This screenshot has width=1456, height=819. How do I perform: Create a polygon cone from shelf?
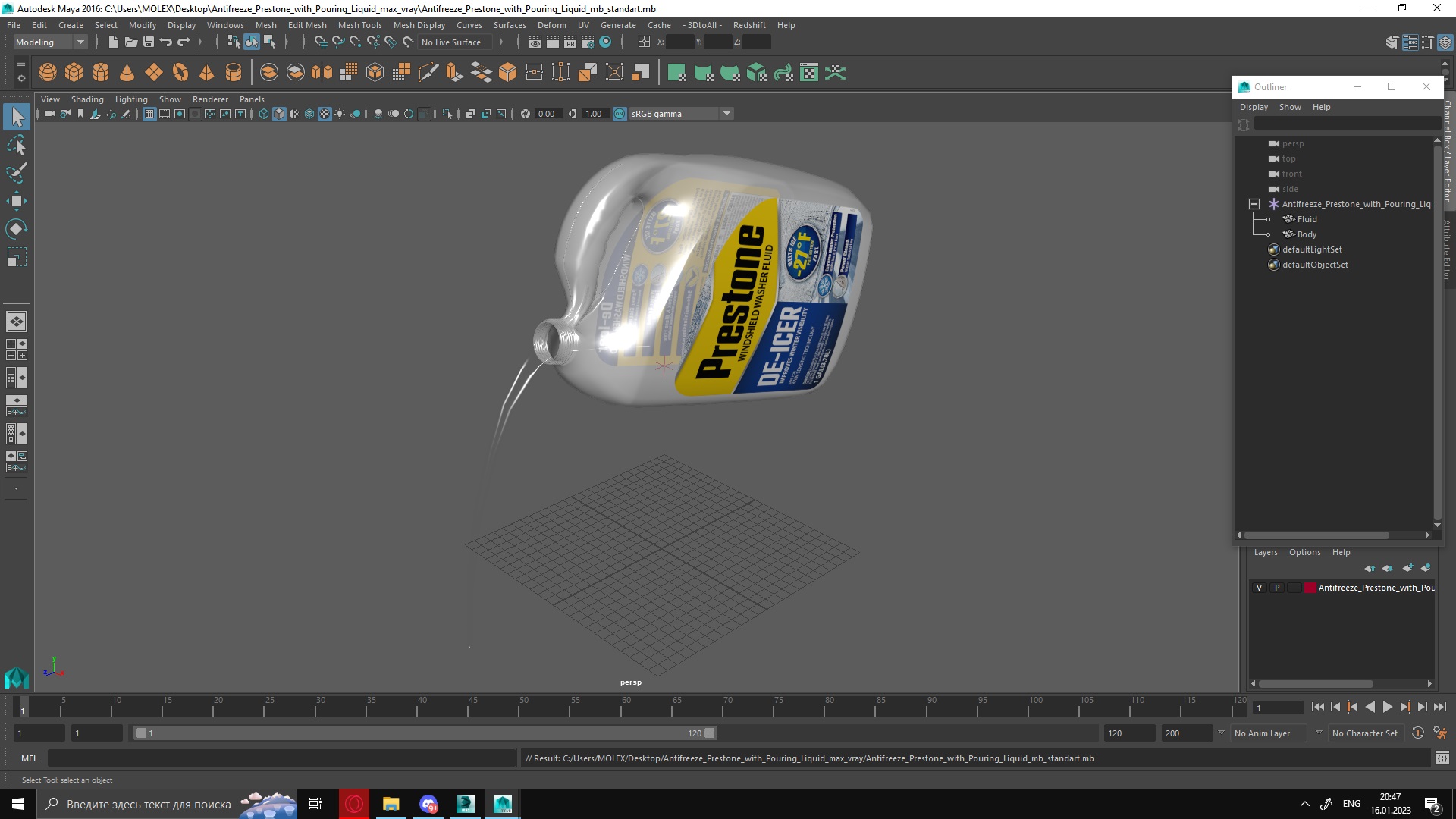[127, 73]
